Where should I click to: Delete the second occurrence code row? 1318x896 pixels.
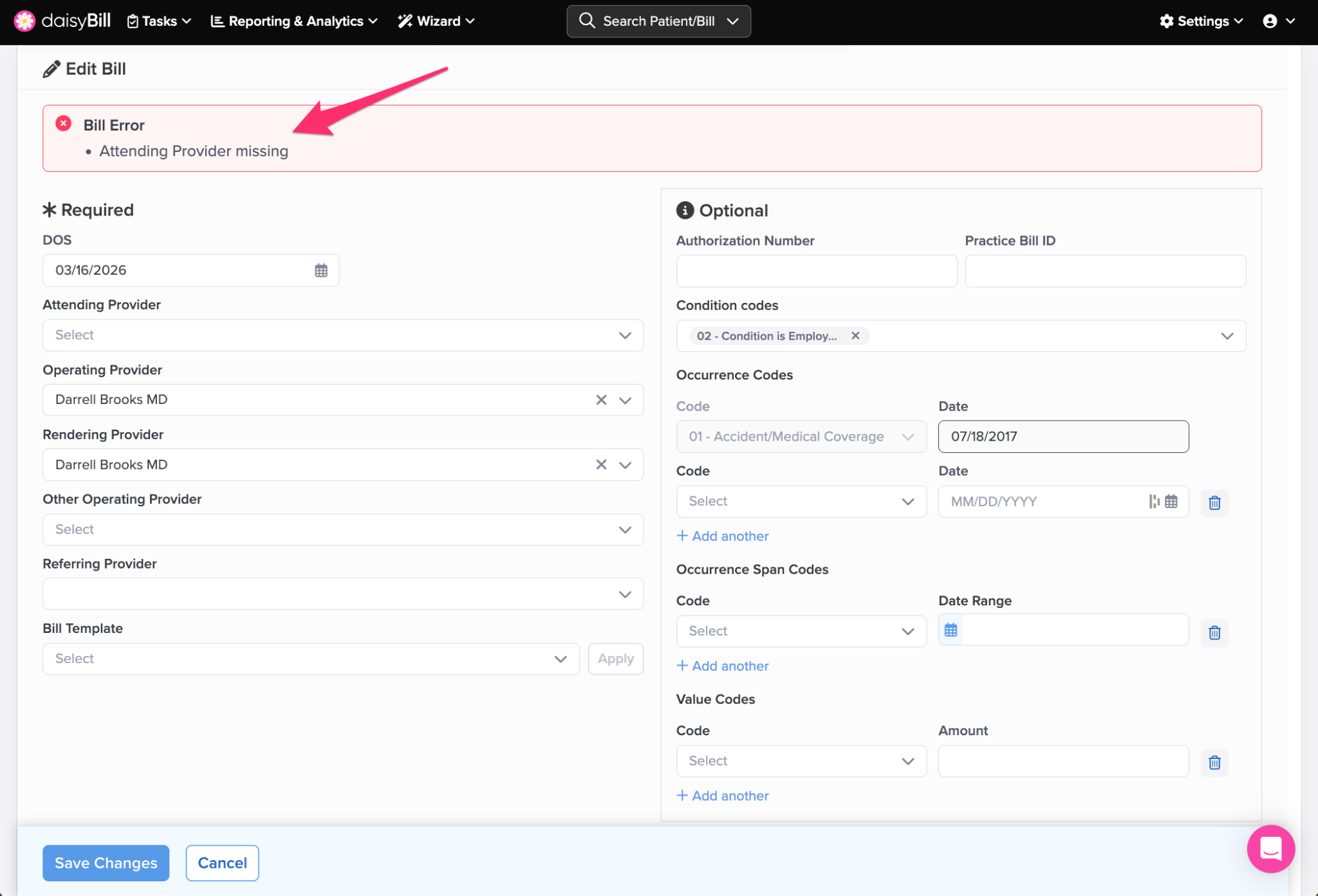point(1214,502)
